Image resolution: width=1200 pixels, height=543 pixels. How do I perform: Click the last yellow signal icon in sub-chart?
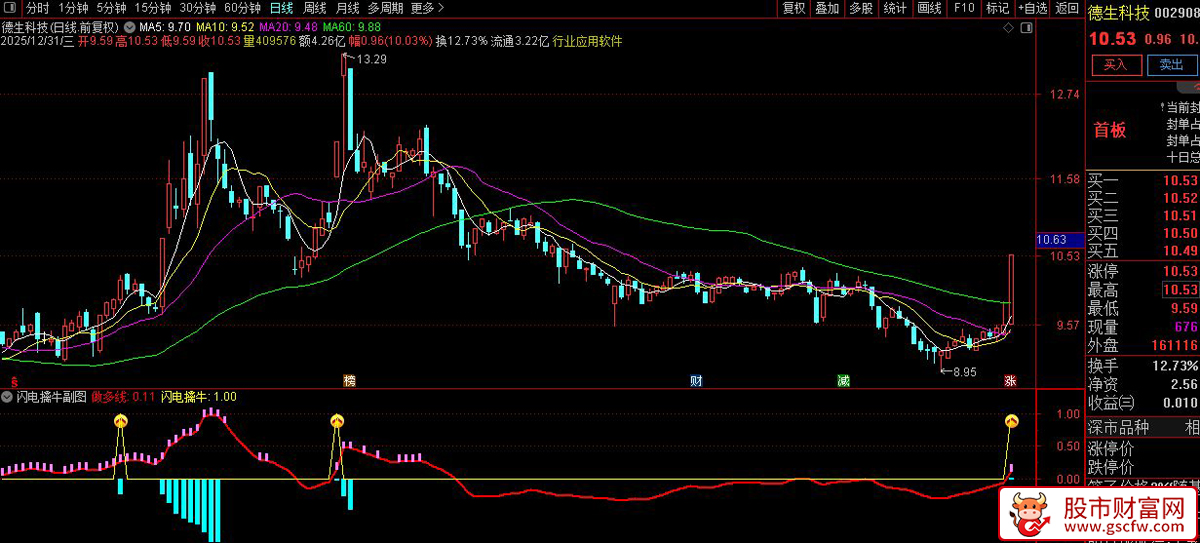click(x=1011, y=422)
